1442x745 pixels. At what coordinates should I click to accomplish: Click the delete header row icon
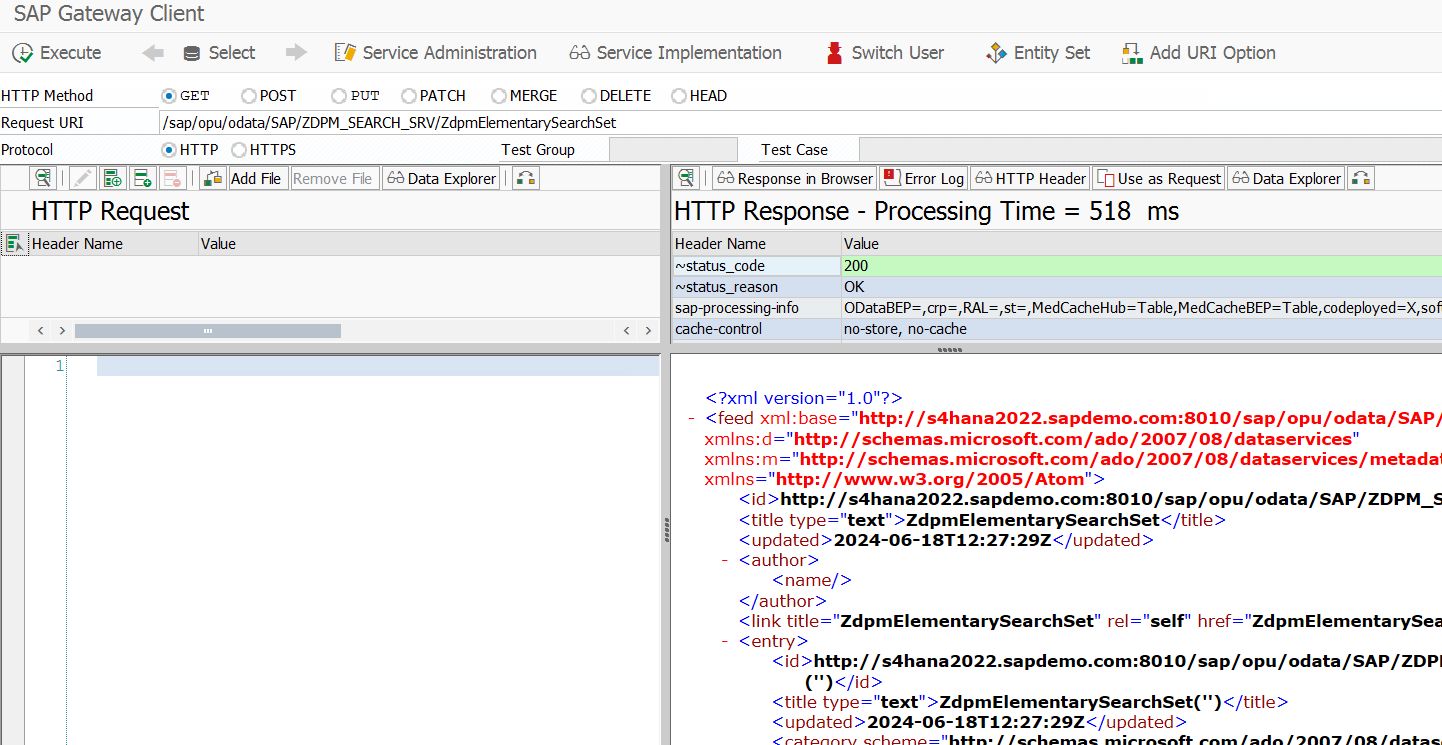(172, 178)
